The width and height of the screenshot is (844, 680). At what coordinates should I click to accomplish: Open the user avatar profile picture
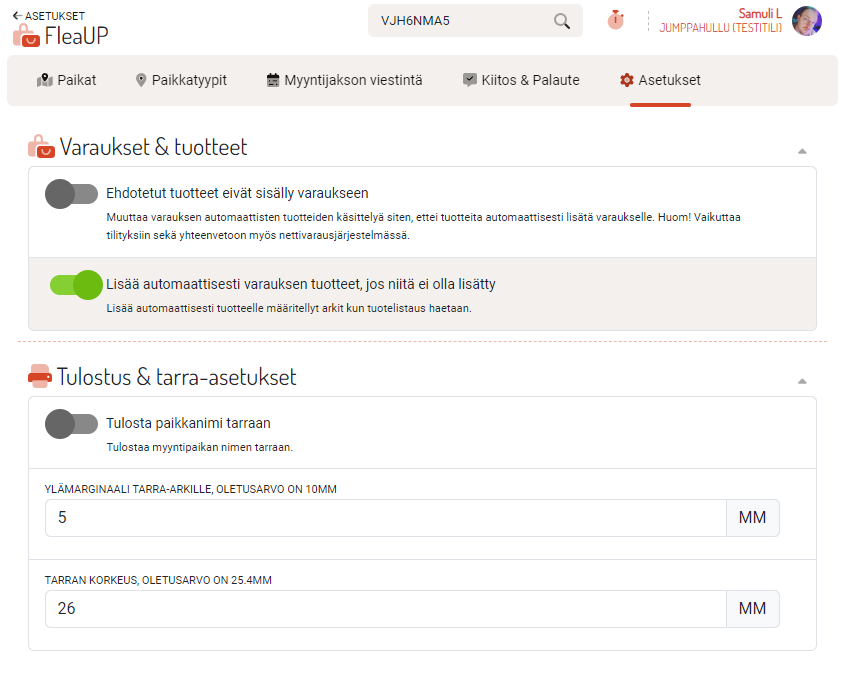806,21
